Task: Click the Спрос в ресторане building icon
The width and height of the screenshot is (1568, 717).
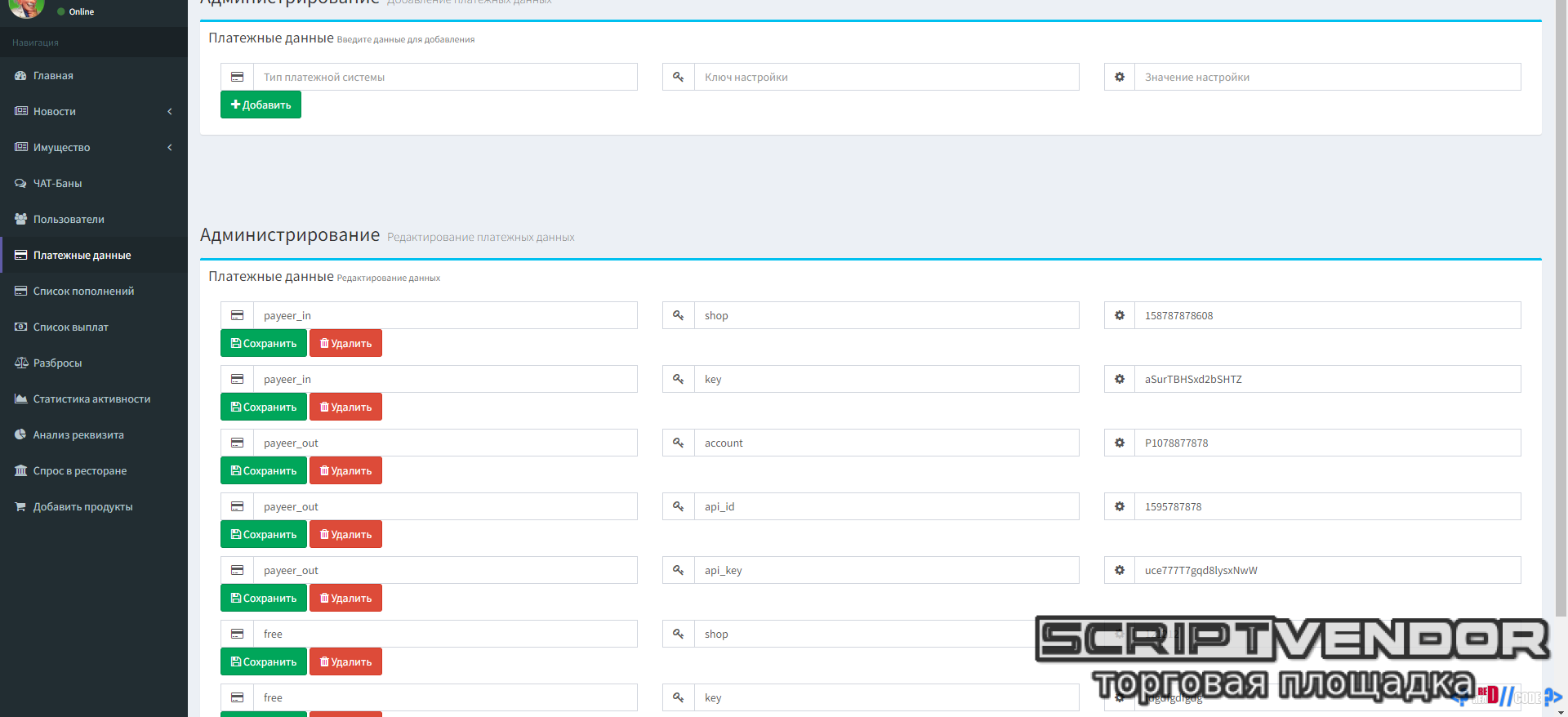Action: coord(20,471)
